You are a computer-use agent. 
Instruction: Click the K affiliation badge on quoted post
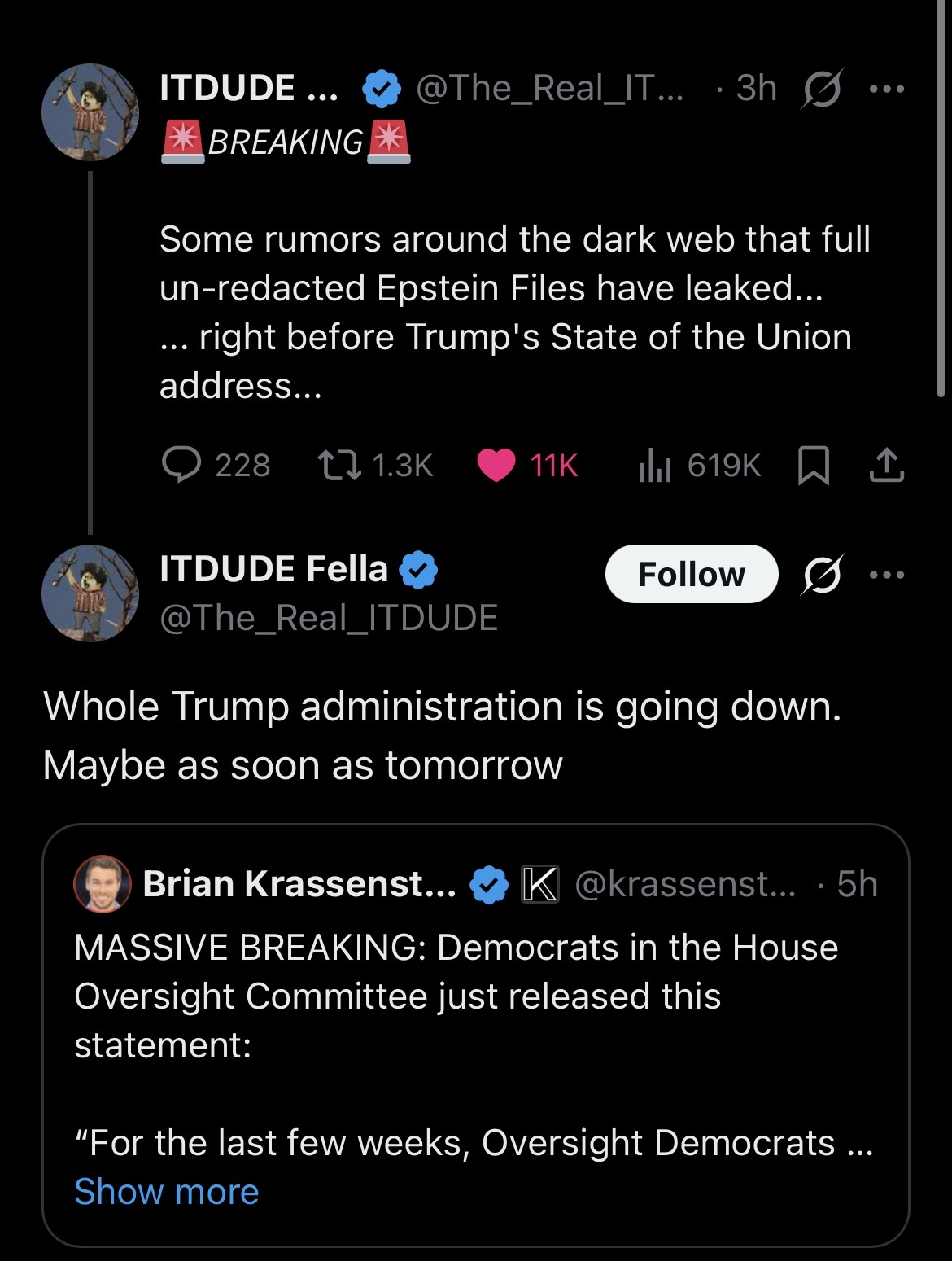539,885
